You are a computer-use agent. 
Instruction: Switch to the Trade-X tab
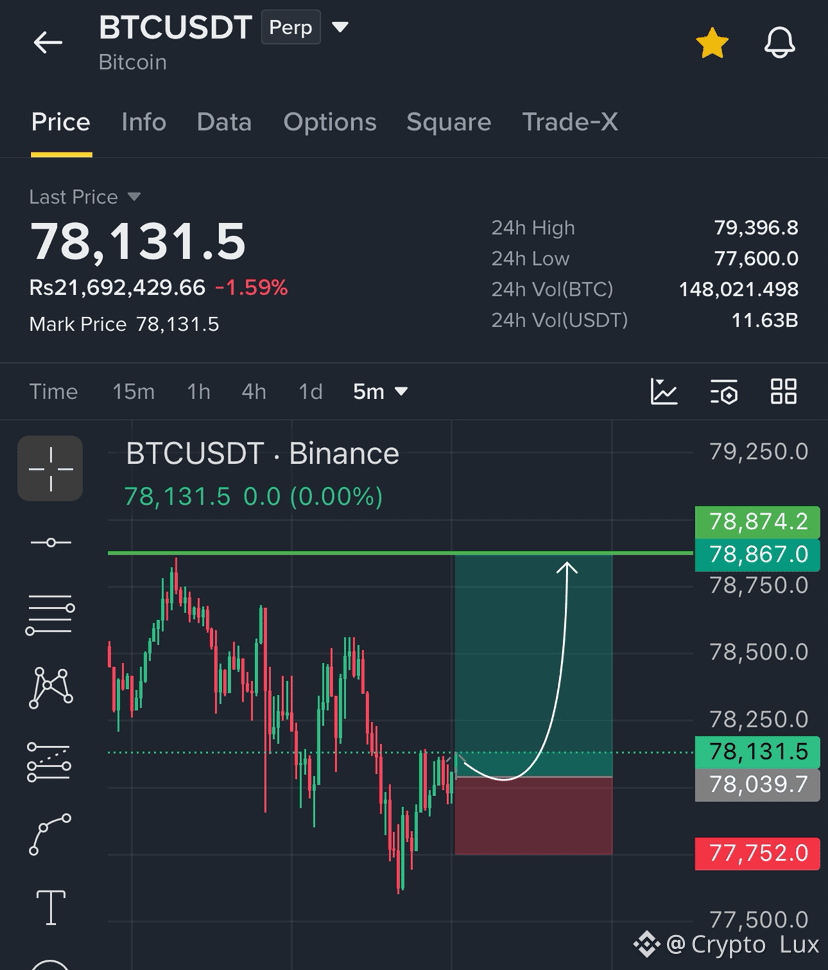(570, 122)
